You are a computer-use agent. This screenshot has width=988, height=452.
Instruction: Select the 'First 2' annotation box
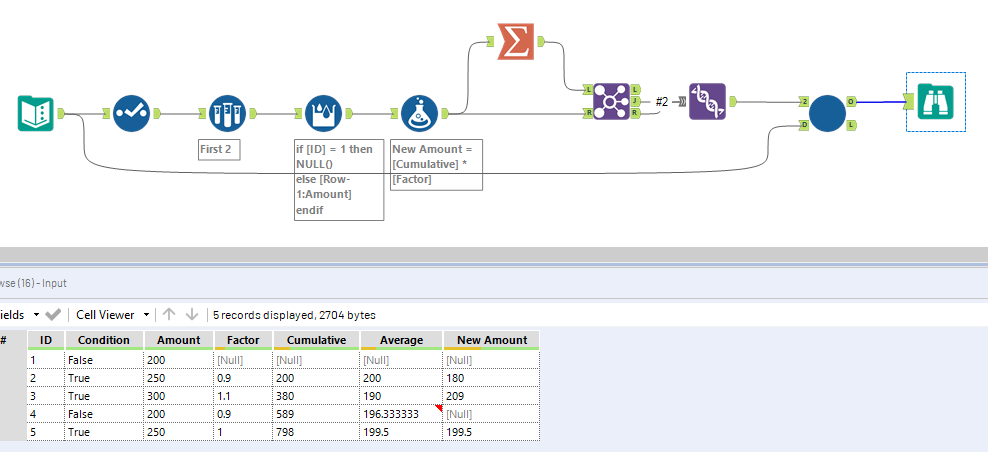219,149
